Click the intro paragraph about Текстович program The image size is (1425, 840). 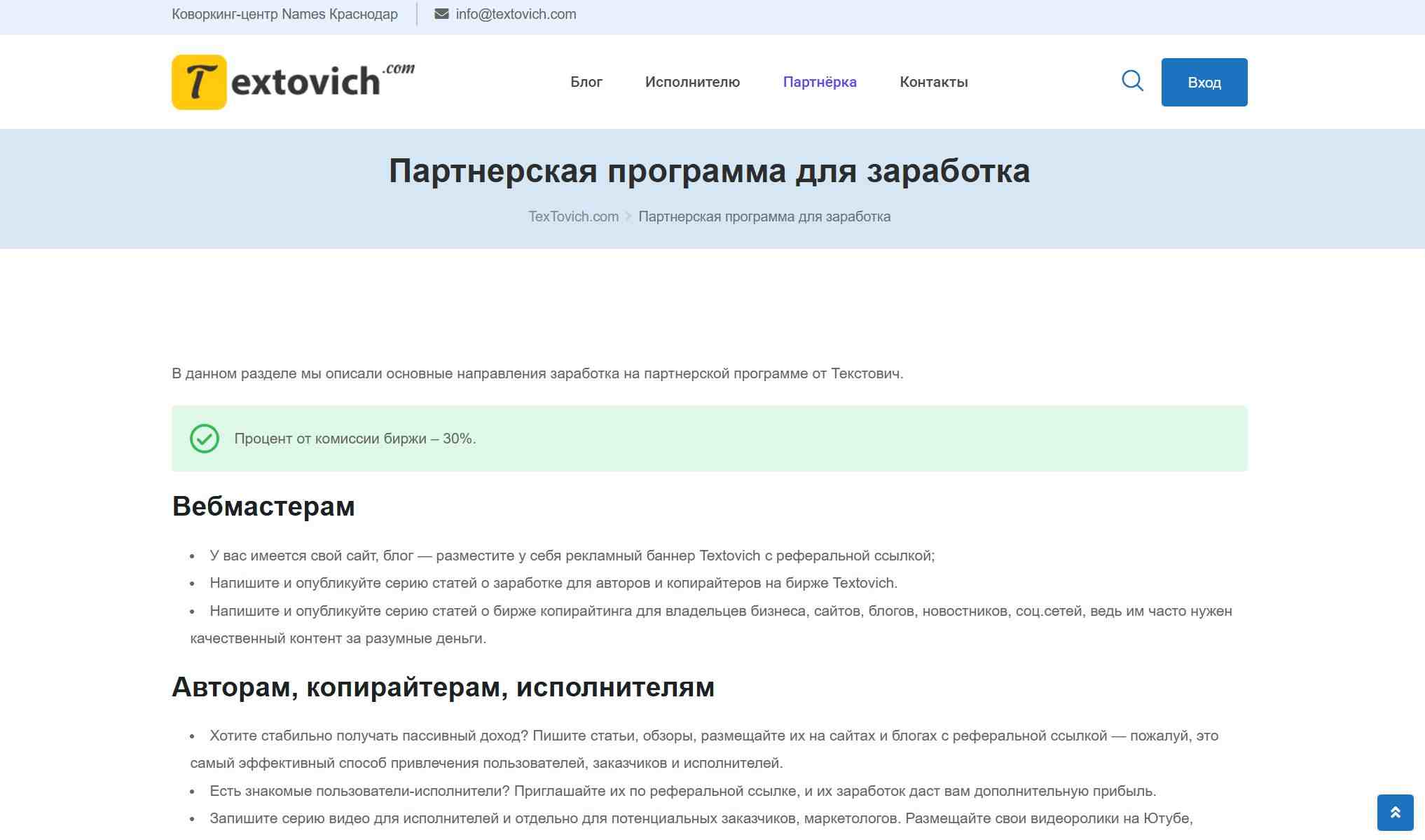click(537, 373)
